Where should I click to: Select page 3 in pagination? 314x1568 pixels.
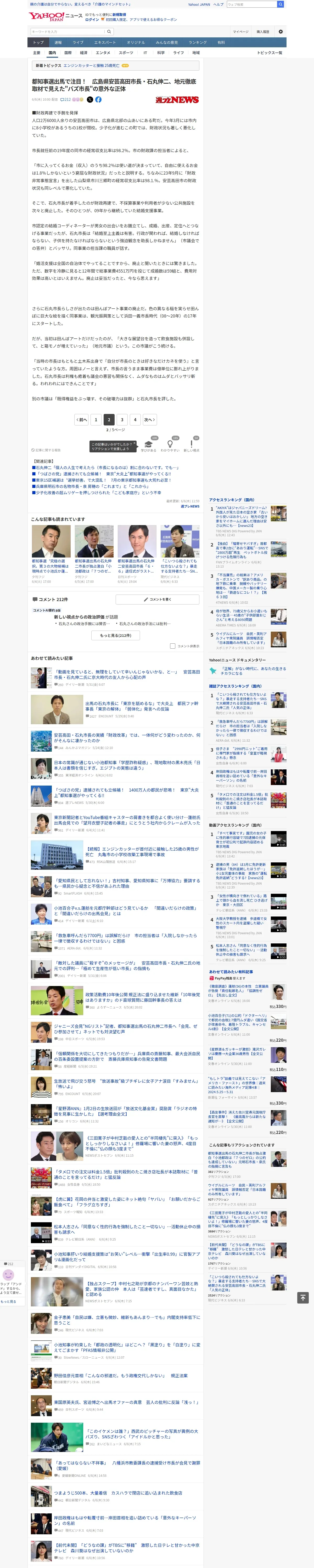pos(122,419)
